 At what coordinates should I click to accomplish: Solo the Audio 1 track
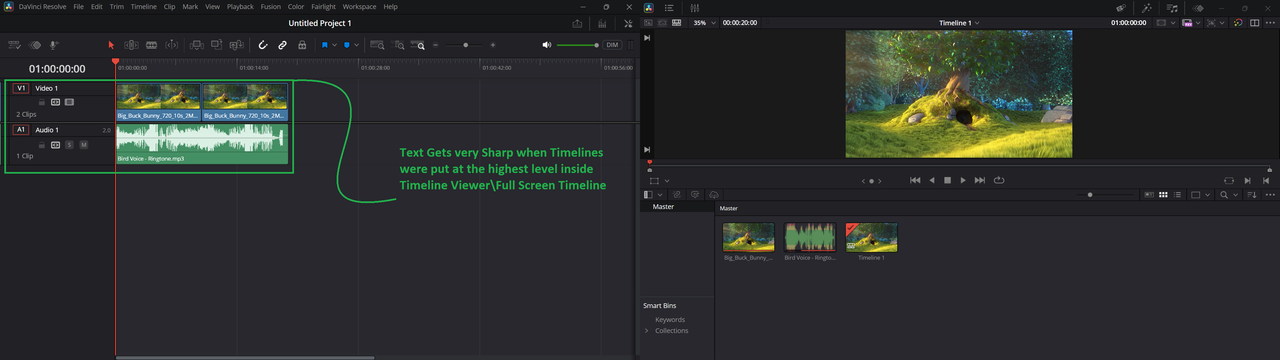pos(70,145)
